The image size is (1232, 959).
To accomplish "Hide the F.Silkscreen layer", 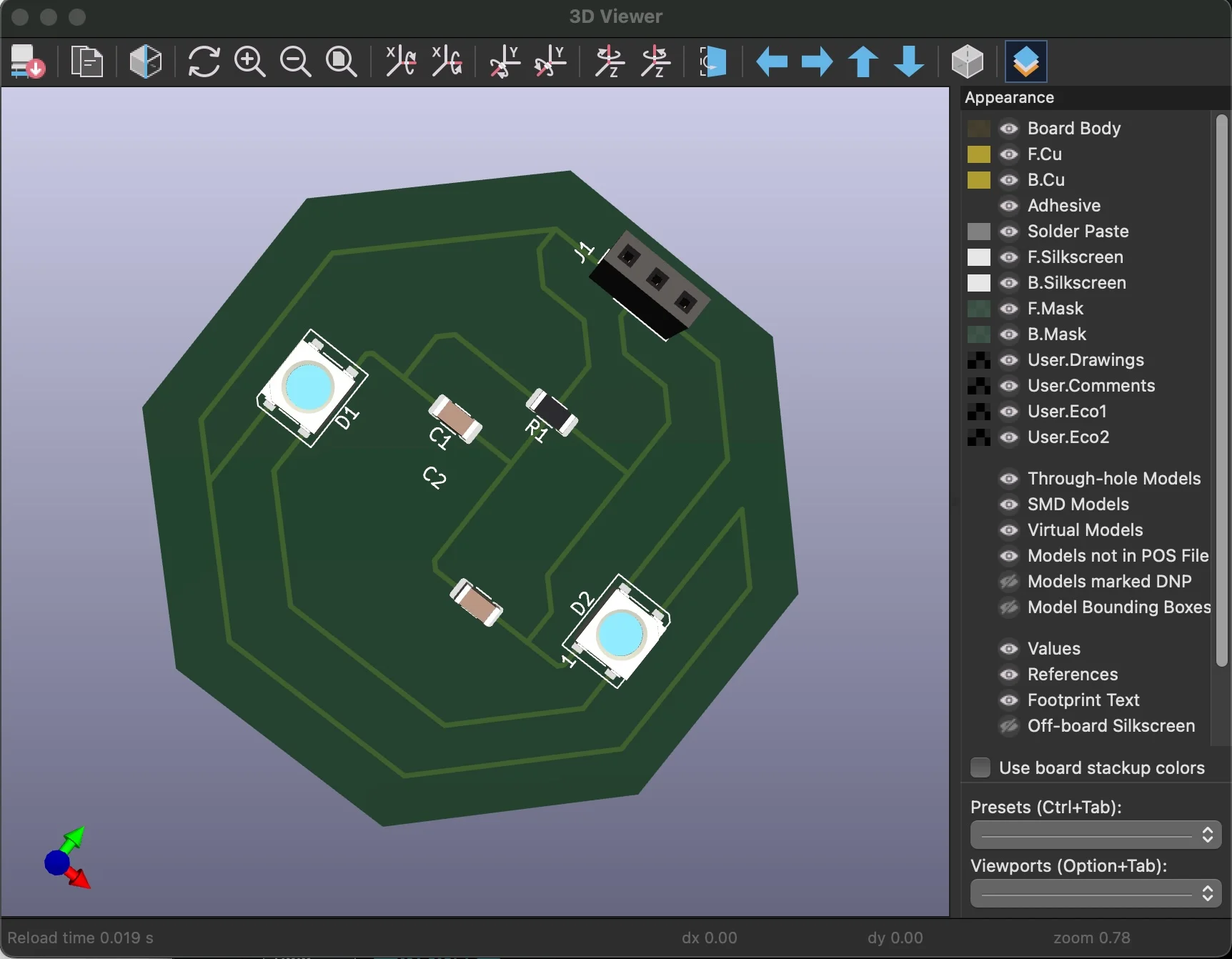I will coord(1009,257).
